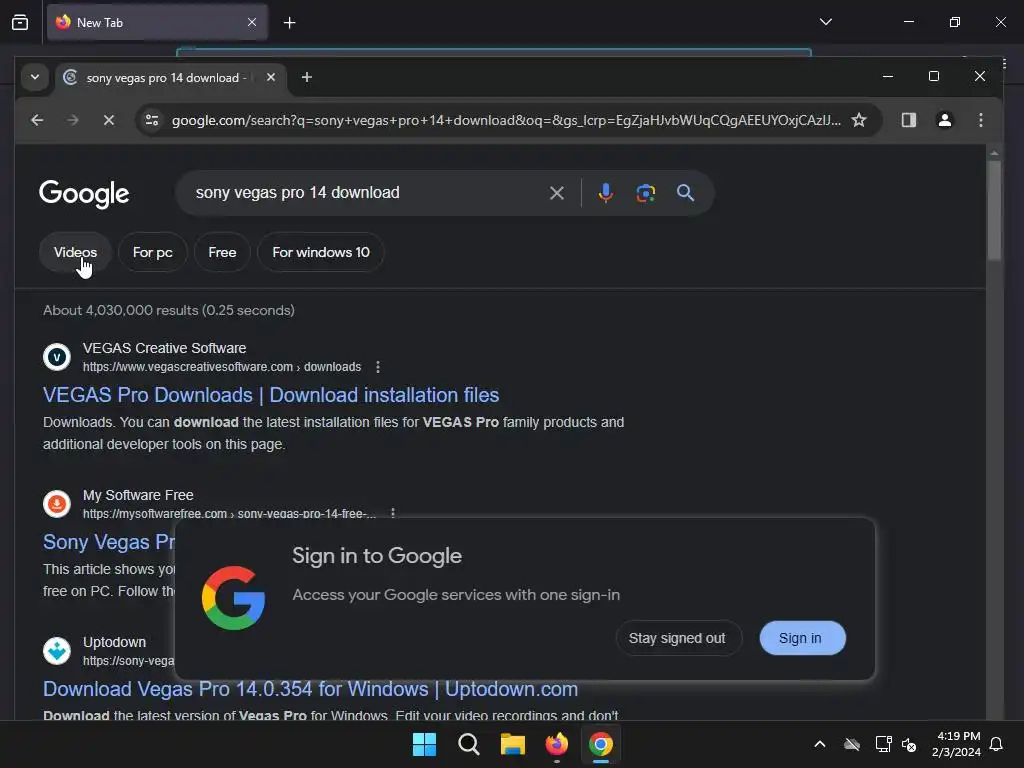This screenshot has width=1024, height=768.
Task: Click the Chrome address bar URL
Action: coord(506,120)
